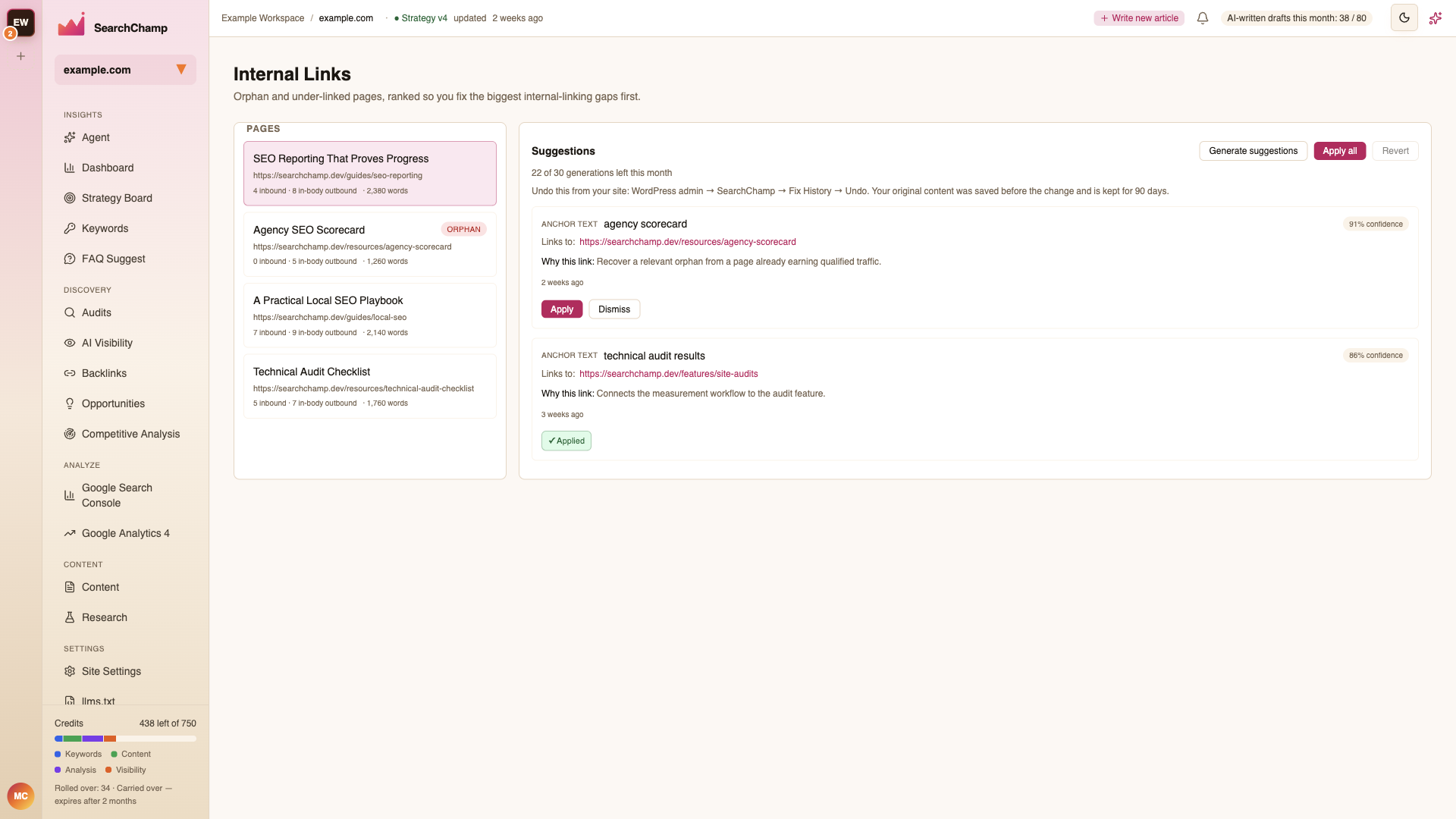1456x819 pixels.
Task: Click the AI Visibility eye icon
Action: coord(70,343)
